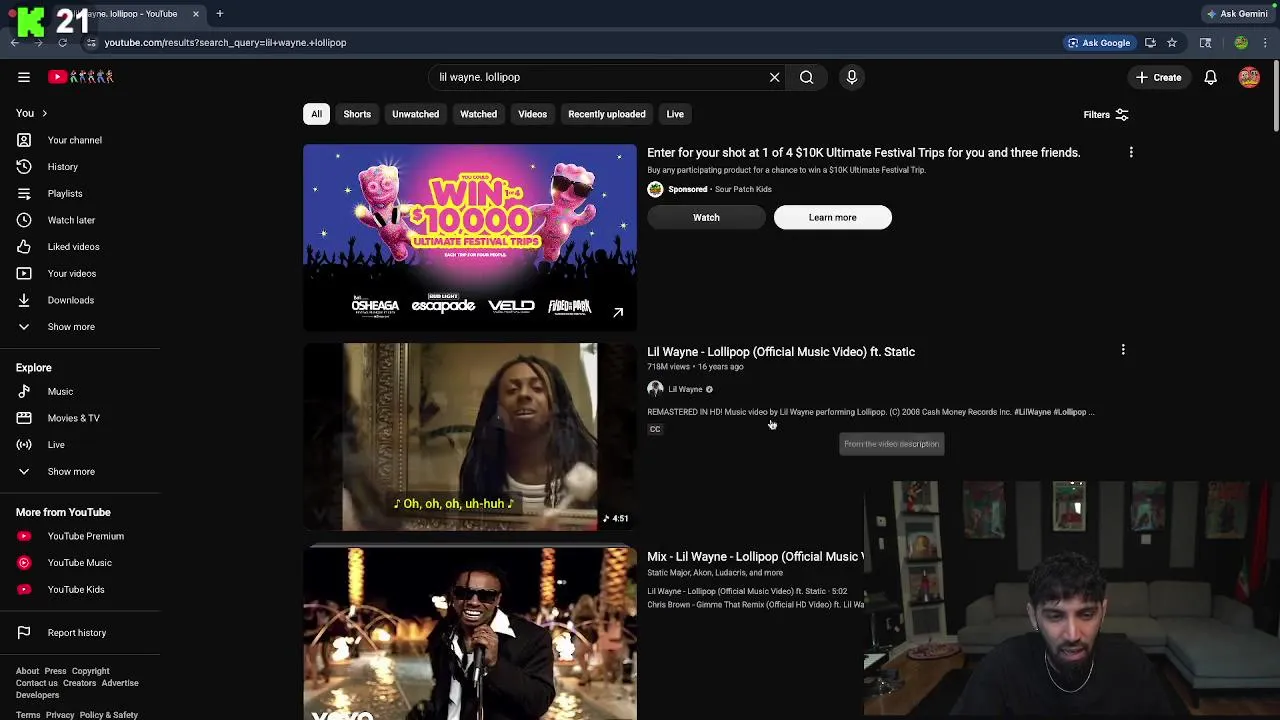Image resolution: width=1280 pixels, height=720 pixels.
Task: Open the Advertise footer link
Action: coord(120,683)
